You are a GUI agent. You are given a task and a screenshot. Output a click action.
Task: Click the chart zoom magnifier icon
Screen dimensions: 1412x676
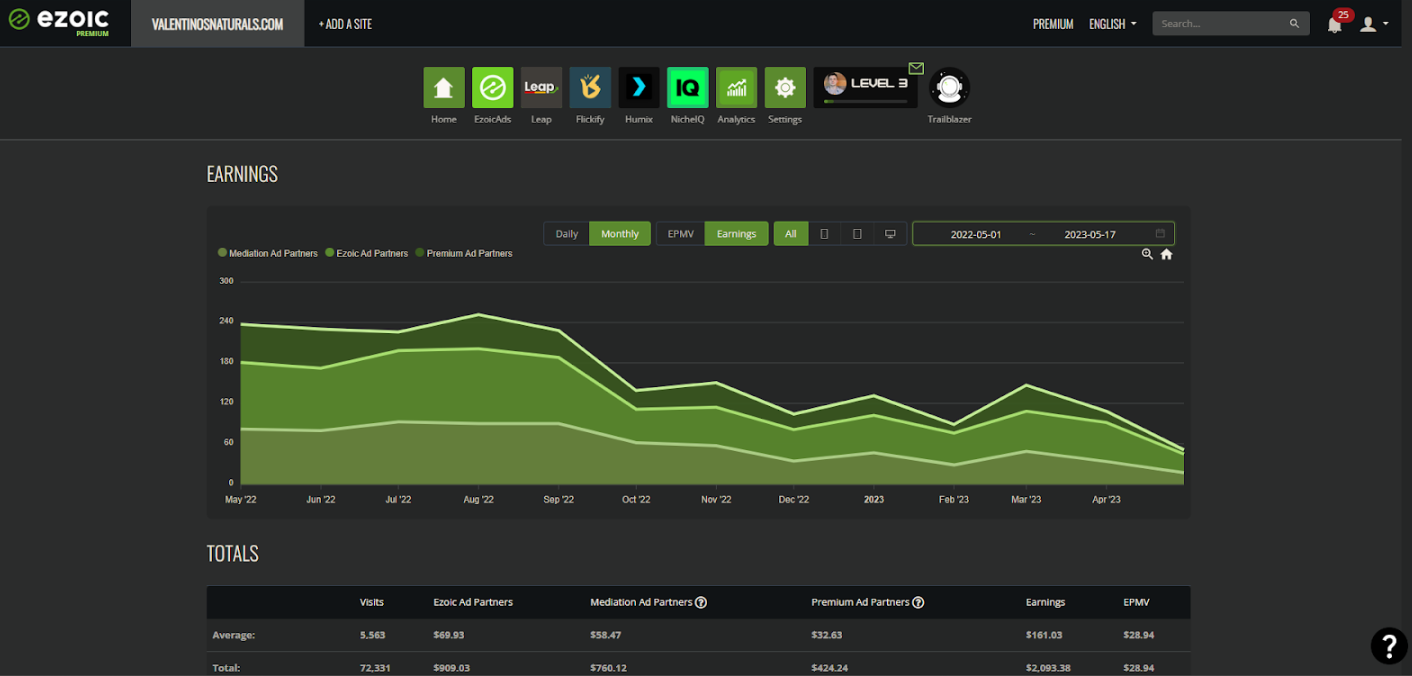coord(1147,254)
